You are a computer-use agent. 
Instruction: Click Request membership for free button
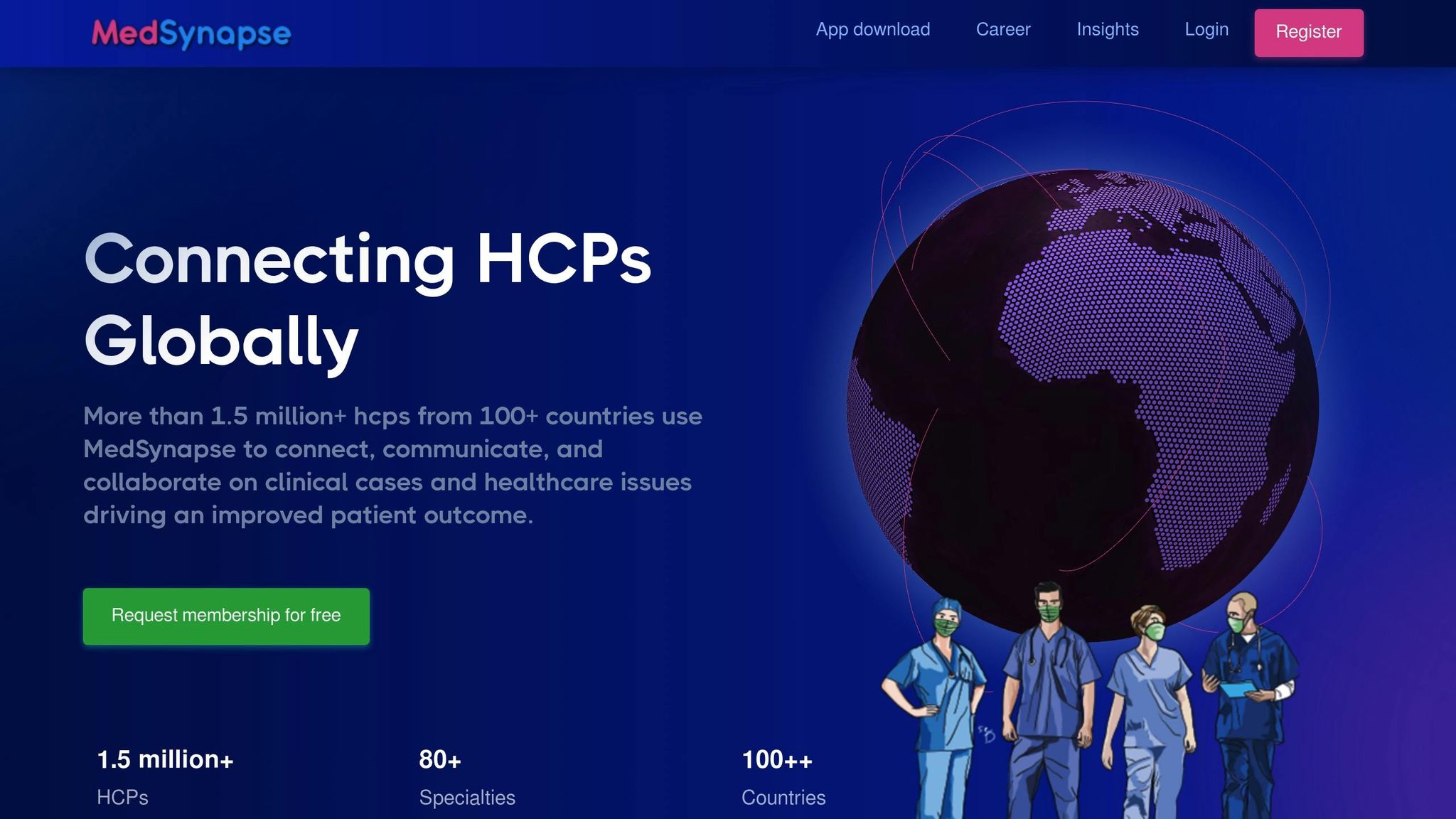point(226,616)
